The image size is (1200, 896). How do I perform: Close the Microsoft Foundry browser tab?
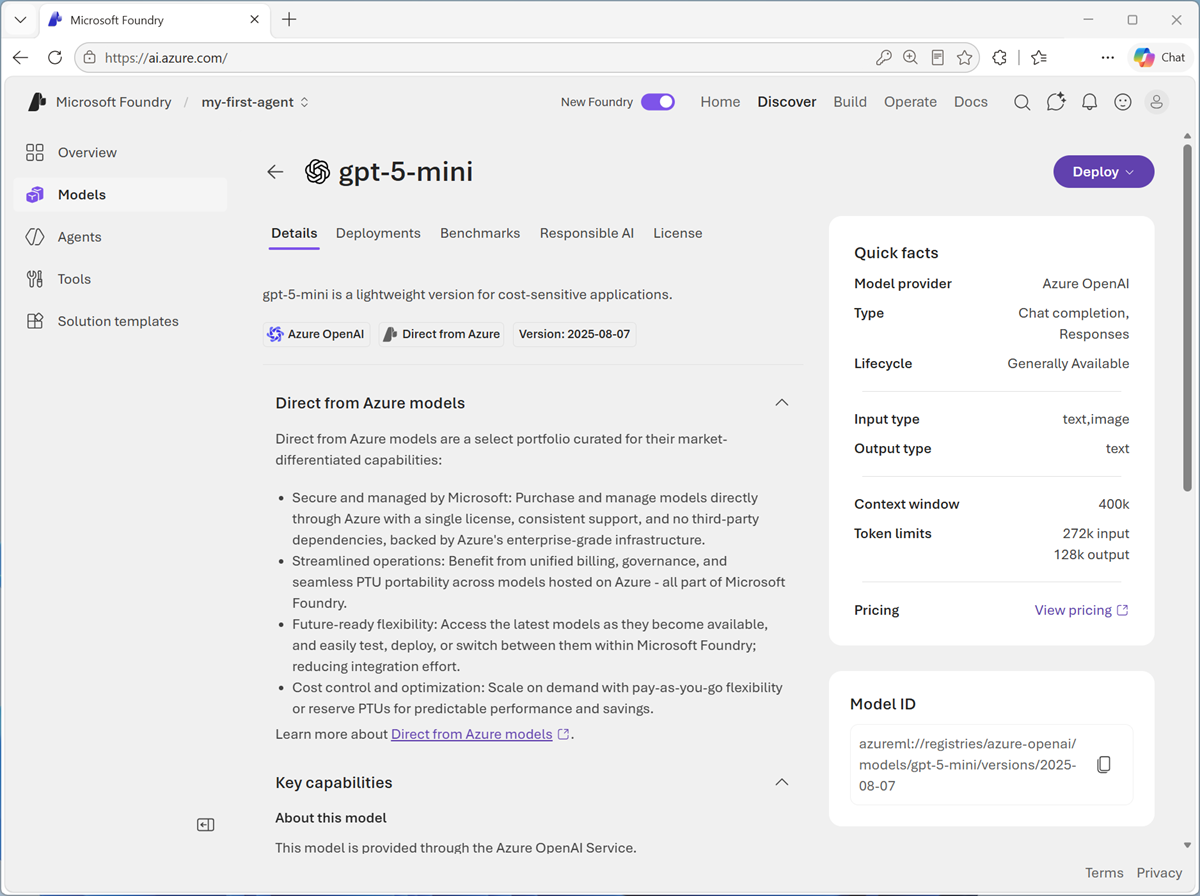(x=252, y=20)
